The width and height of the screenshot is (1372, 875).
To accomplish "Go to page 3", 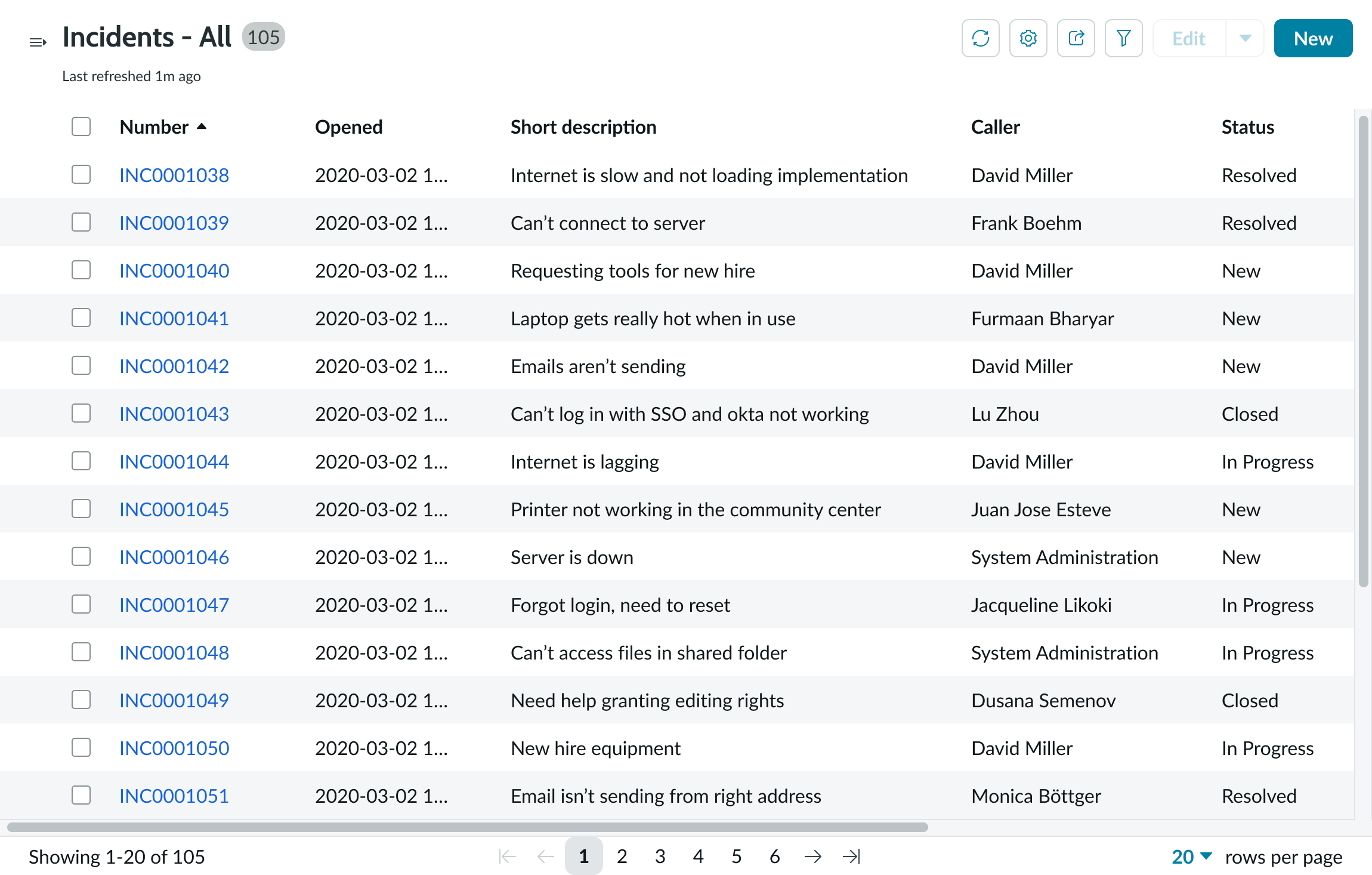I will [x=660, y=856].
